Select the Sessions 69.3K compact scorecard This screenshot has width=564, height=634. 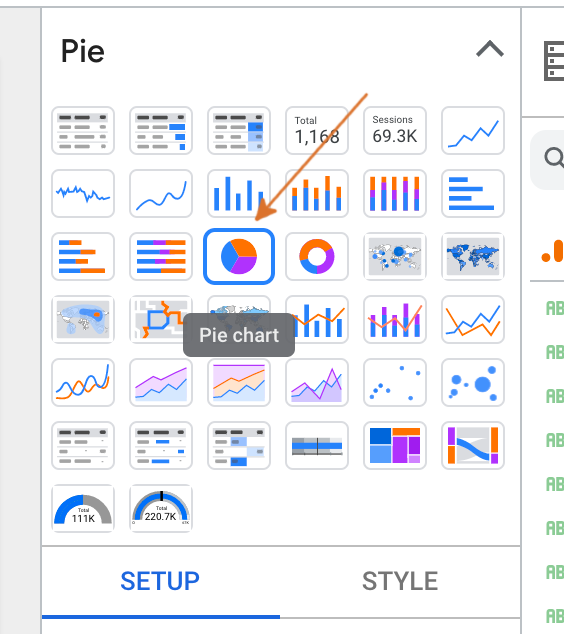click(395, 131)
